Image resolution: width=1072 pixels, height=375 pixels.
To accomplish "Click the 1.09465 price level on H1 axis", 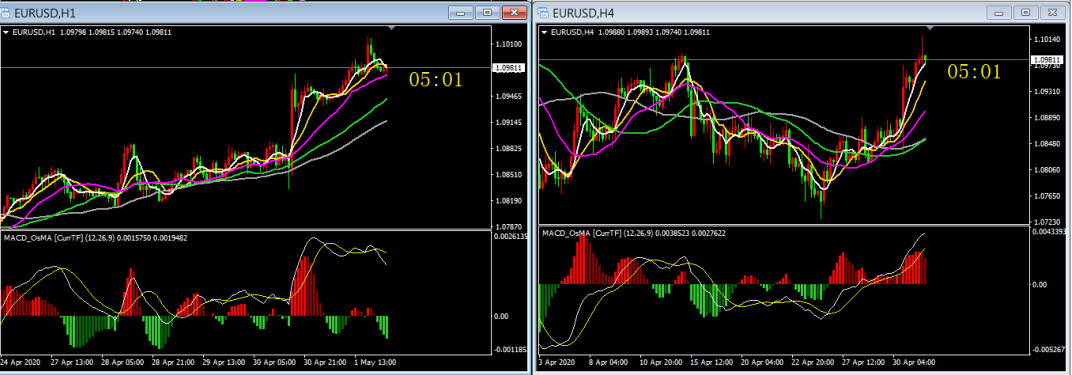I will [508, 96].
